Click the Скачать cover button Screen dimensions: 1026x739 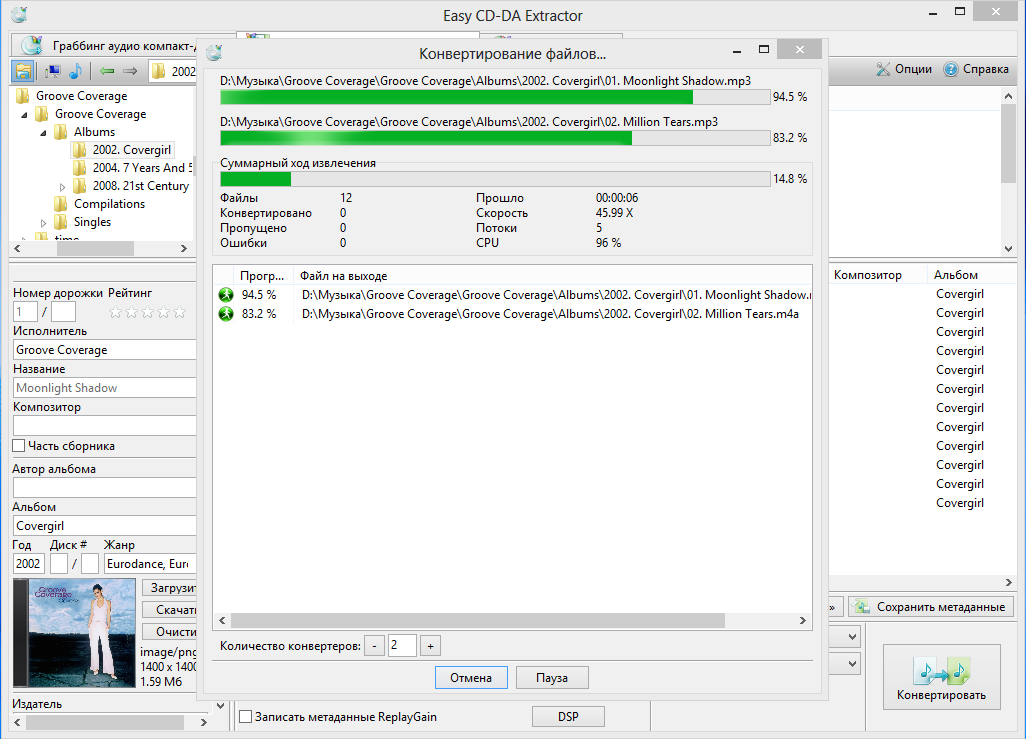[x=169, y=609]
